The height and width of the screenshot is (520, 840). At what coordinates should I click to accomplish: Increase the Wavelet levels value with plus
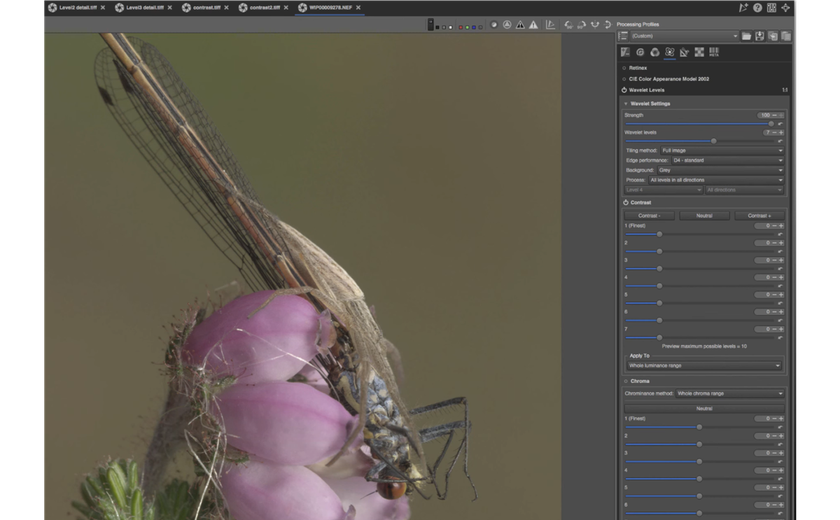tap(781, 132)
